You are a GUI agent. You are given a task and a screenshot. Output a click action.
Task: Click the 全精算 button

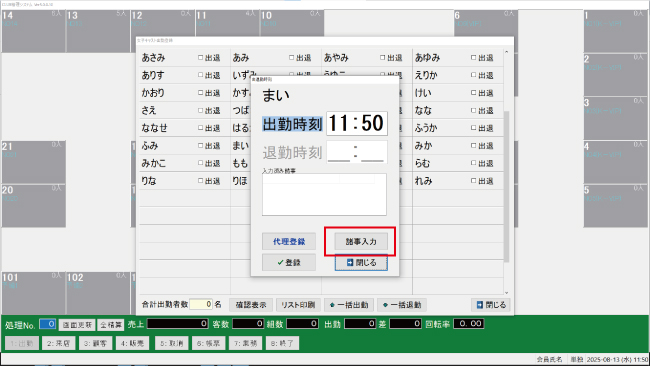[111, 325]
